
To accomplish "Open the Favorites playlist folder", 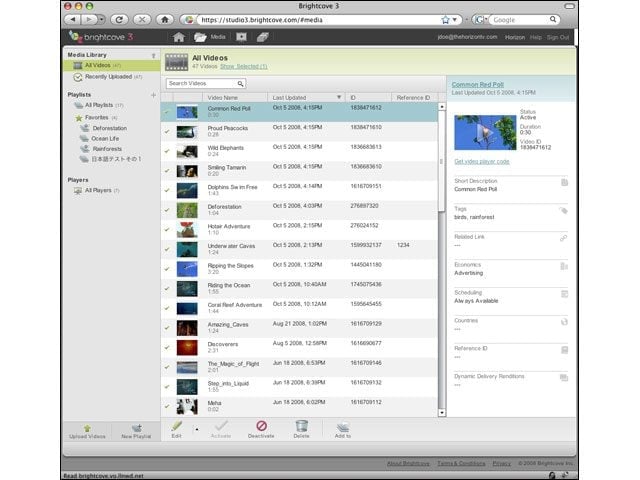I will click(96, 118).
